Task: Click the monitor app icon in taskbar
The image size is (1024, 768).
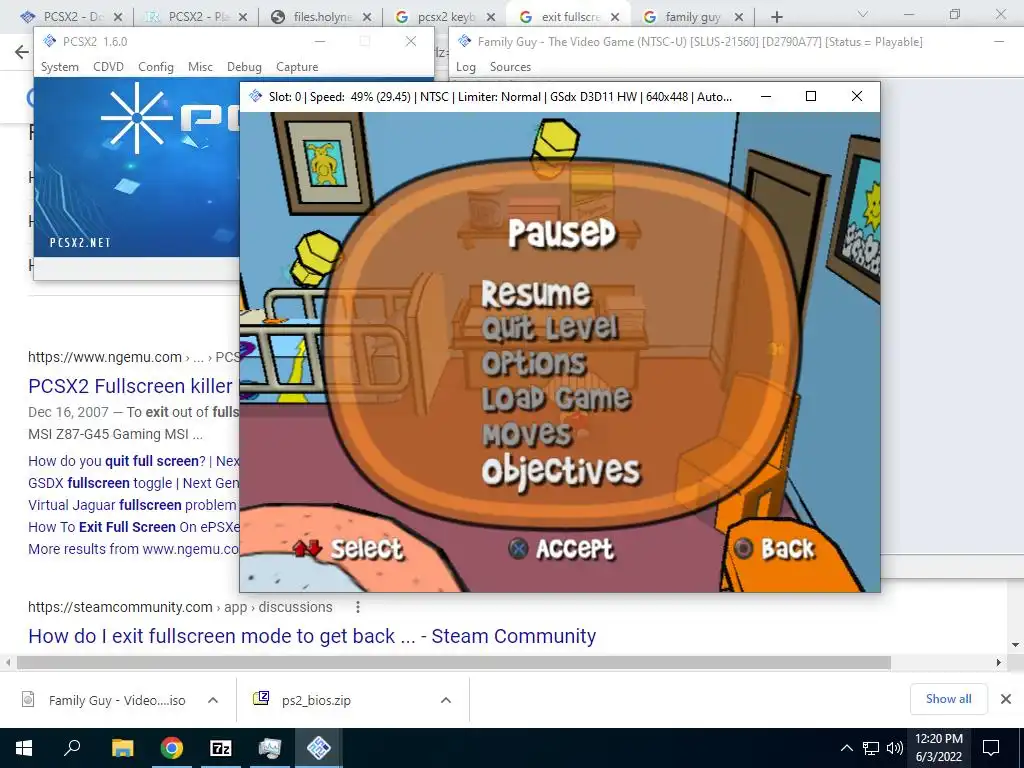Action: click(x=270, y=748)
